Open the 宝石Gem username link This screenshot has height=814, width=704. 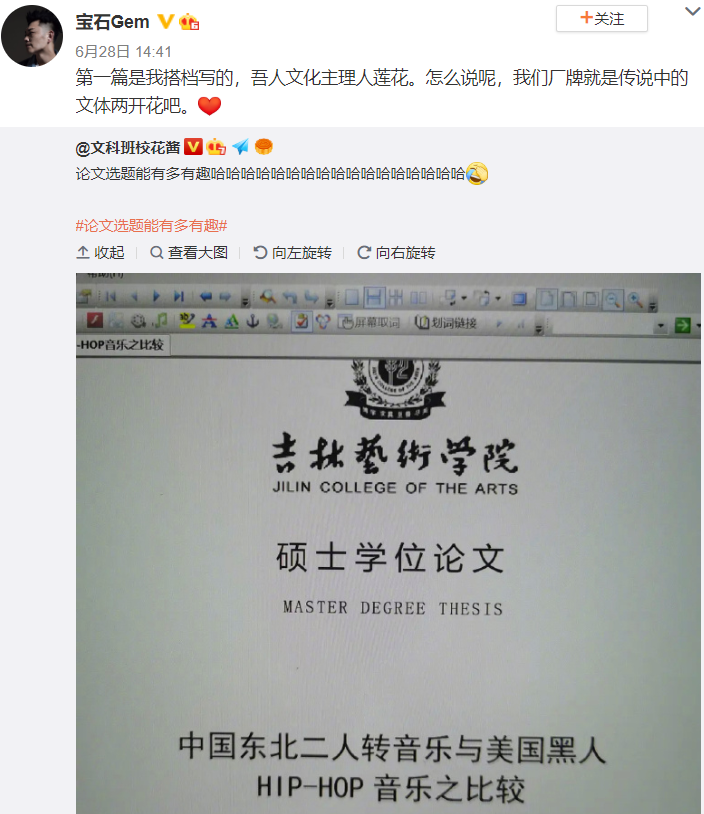112,22
